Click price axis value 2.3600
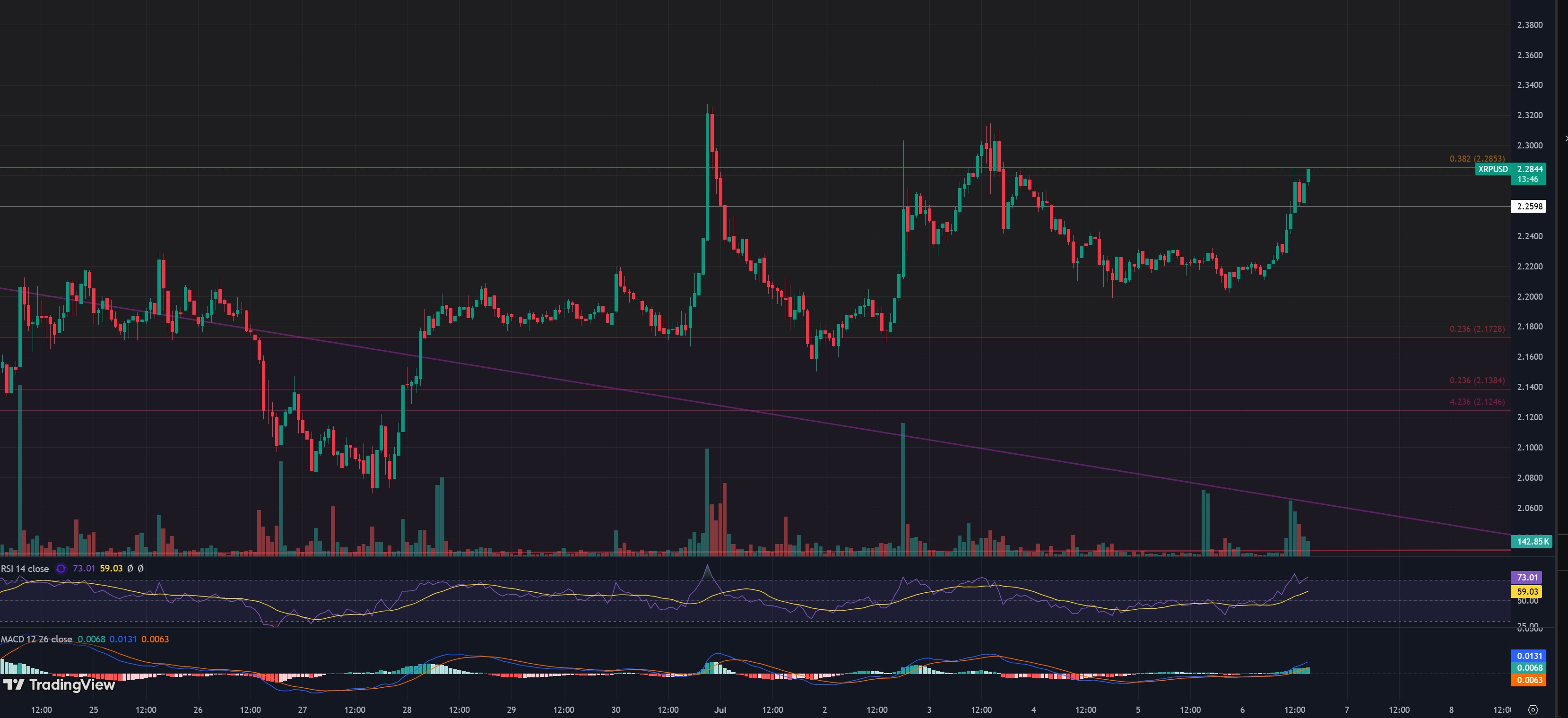The width and height of the screenshot is (1568, 718). pyautogui.click(x=1530, y=55)
